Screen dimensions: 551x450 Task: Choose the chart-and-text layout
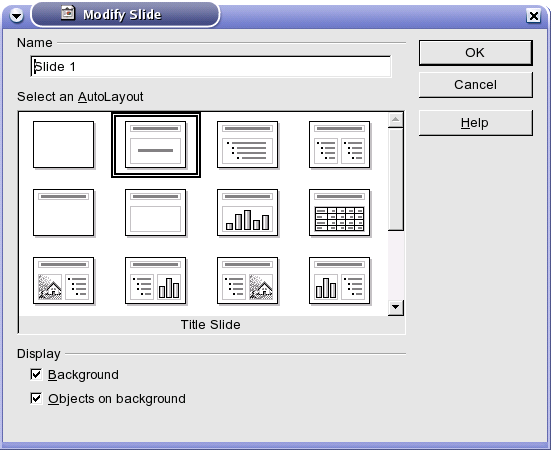click(x=340, y=281)
